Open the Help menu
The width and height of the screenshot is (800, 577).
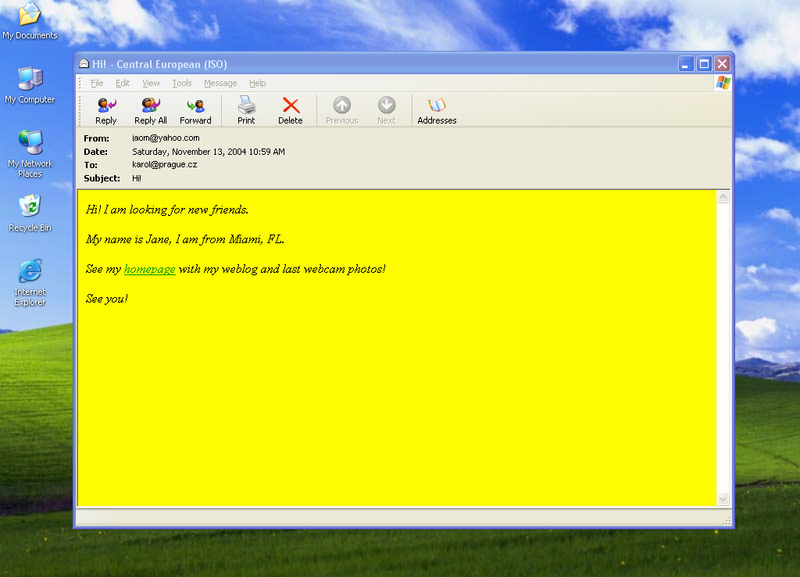click(258, 83)
